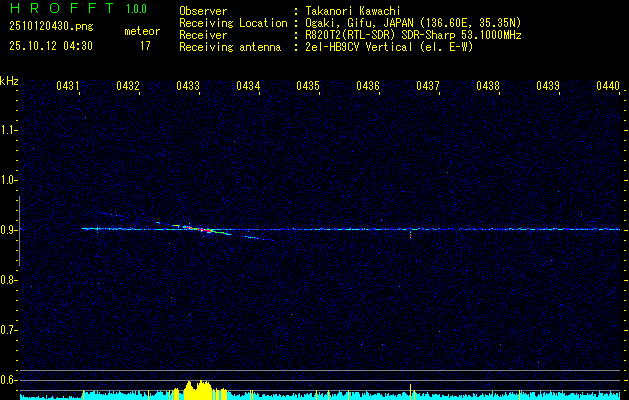Click the date stamp 25.10.12 04:30
Screen dimensions: 629x400
[x=50, y=46]
